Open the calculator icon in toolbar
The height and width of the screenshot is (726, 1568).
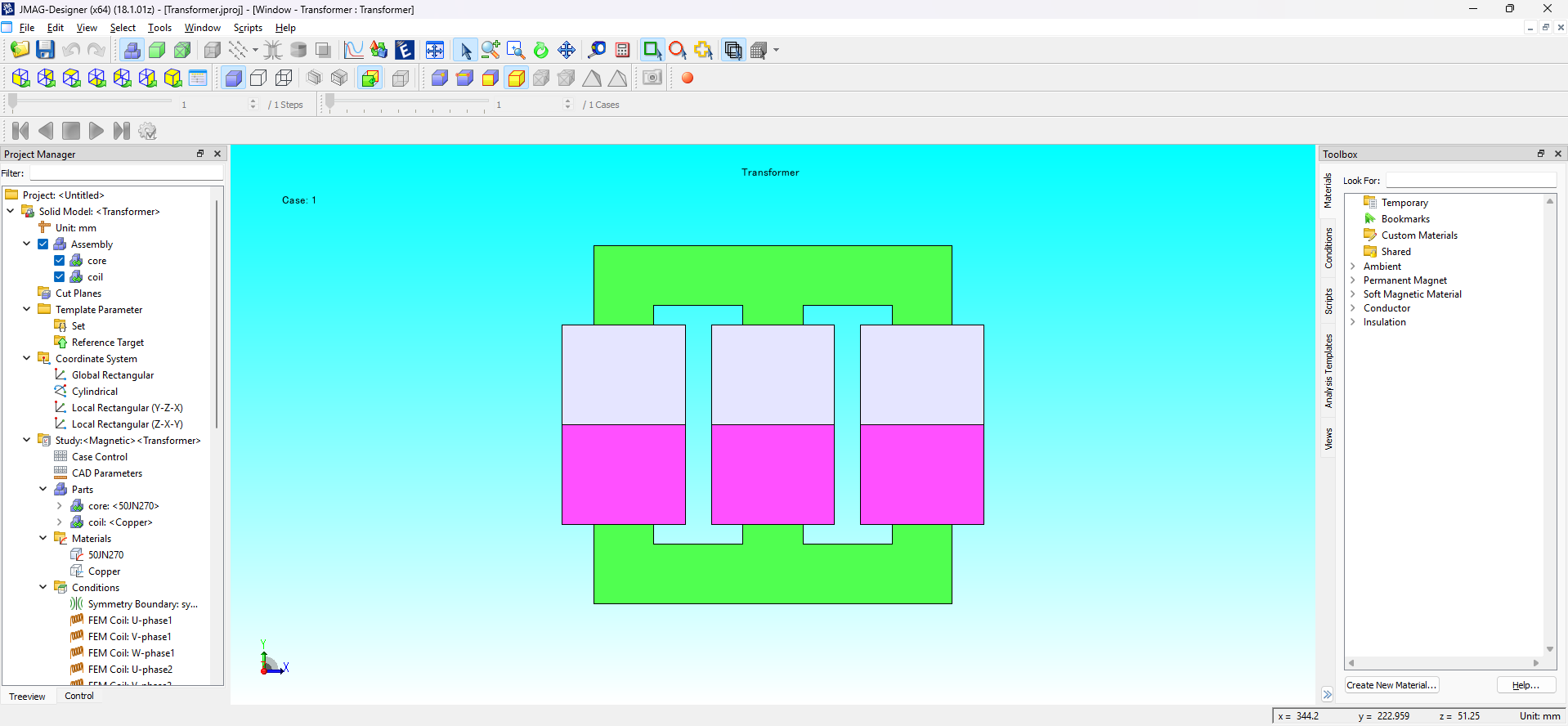tap(622, 51)
